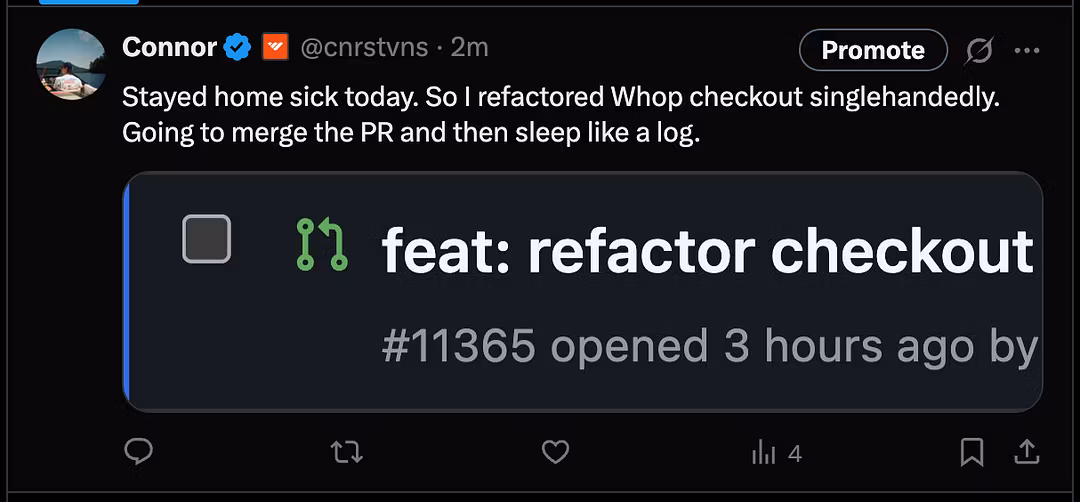Open the three-dot More options menu
The image size is (1080, 502).
[x=1027, y=50]
